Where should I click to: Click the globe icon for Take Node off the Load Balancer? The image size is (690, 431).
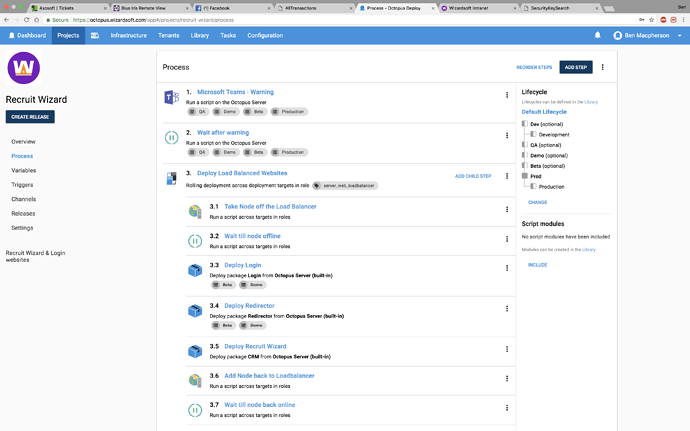tap(195, 212)
